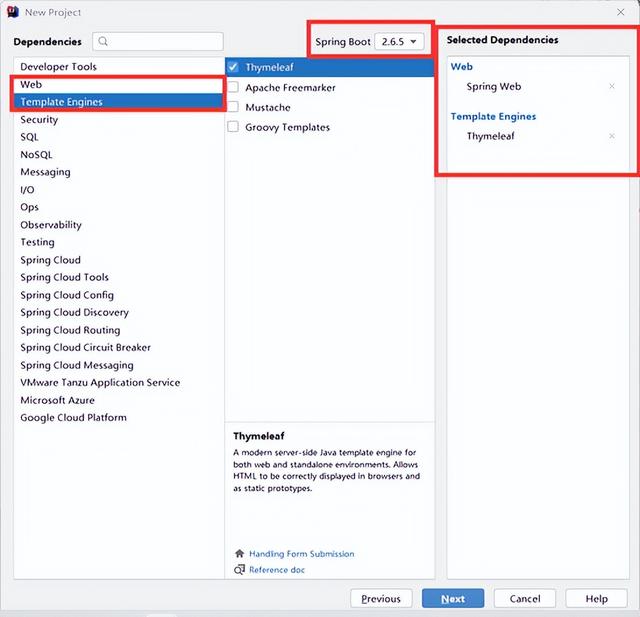This screenshot has height=617, width=640.
Task: Focus the Dependencies search field
Action: (x=158, y=41)
